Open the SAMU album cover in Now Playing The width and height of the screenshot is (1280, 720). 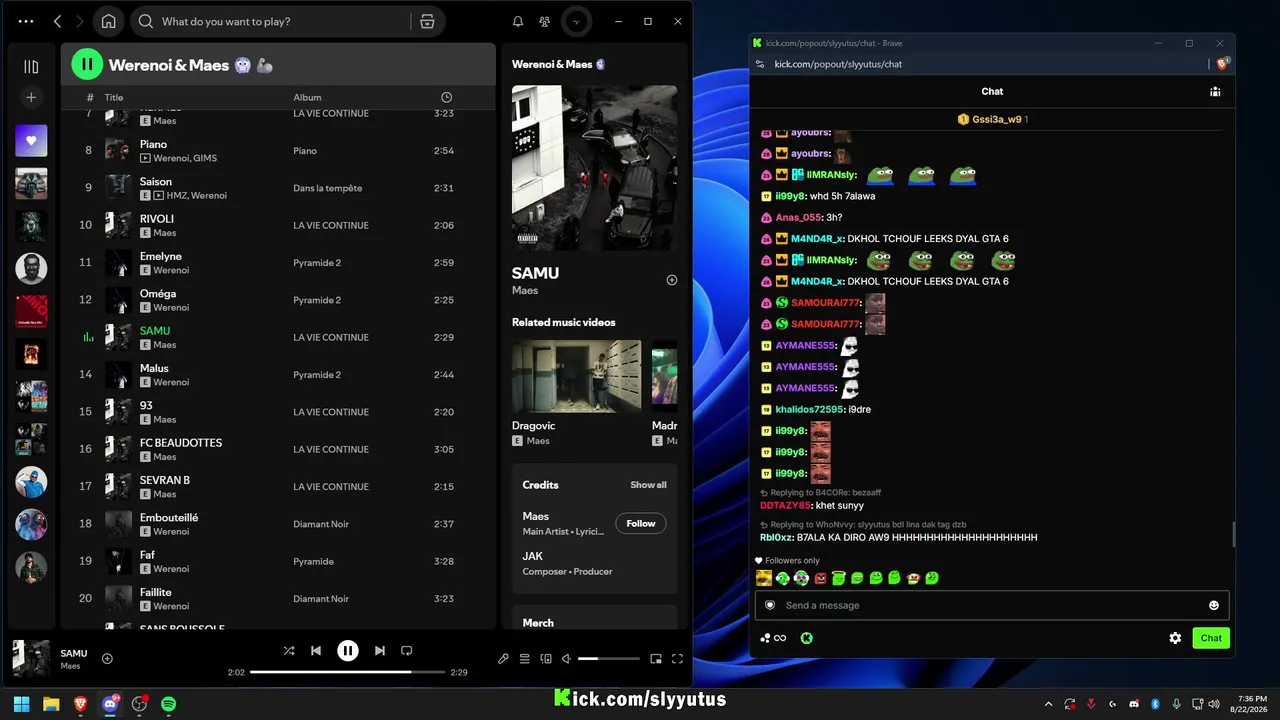point(594,167)
